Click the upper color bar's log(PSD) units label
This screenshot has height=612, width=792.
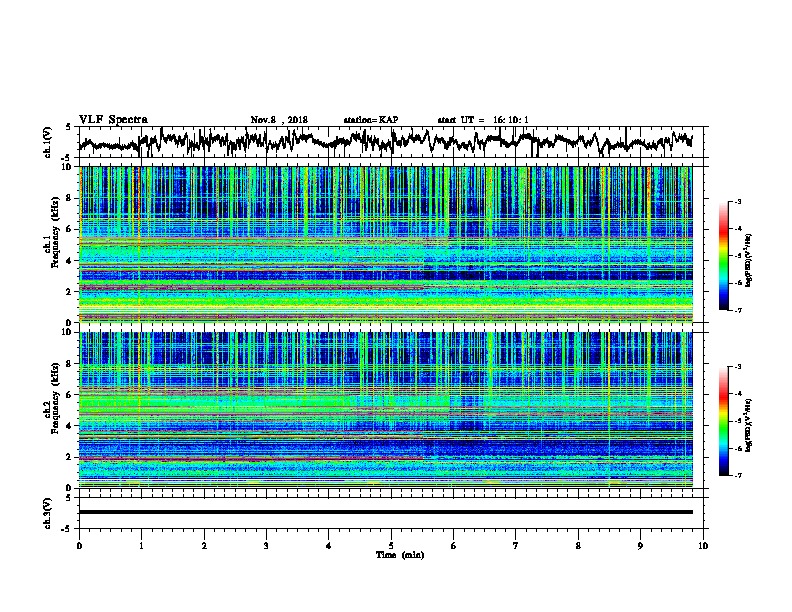click(749, 261)
